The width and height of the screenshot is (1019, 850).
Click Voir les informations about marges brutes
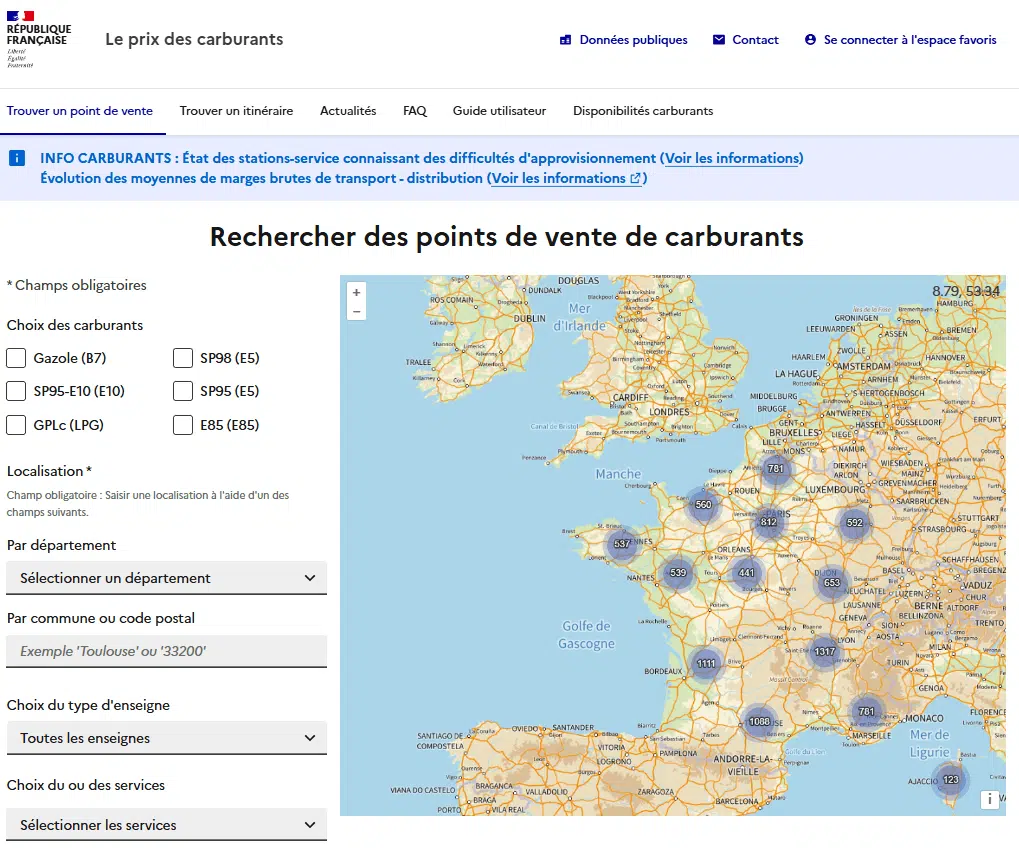(567, 178)
